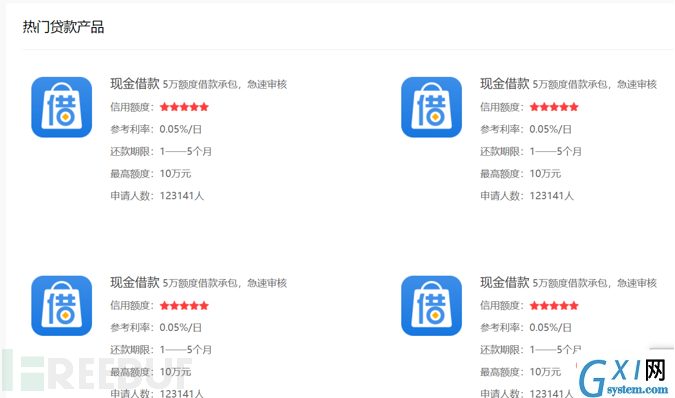
Task: Click 最高额度 10万元 in bottom-right card
Action: [520, 372]
